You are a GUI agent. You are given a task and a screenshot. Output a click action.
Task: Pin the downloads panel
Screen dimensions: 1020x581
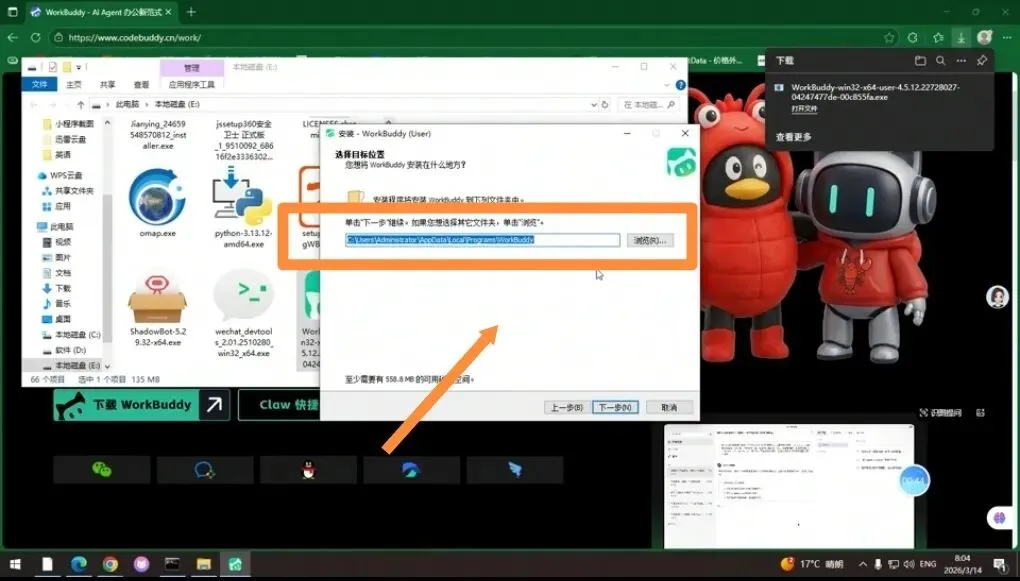point(982,61)
